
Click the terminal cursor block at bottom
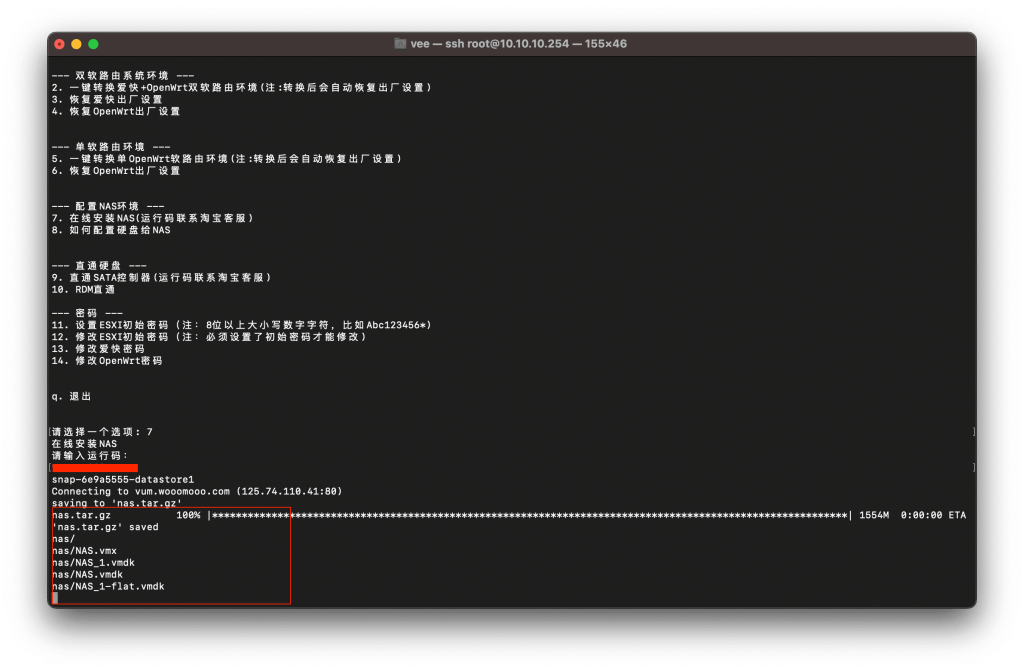55,598
